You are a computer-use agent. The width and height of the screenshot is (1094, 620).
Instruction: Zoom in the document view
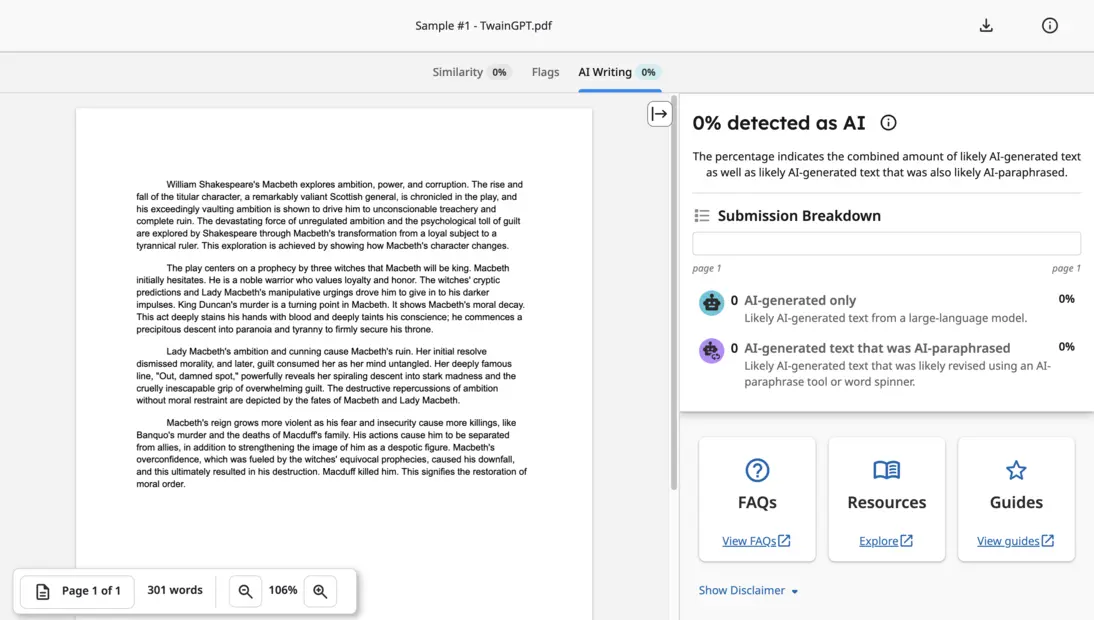[320, 591]
